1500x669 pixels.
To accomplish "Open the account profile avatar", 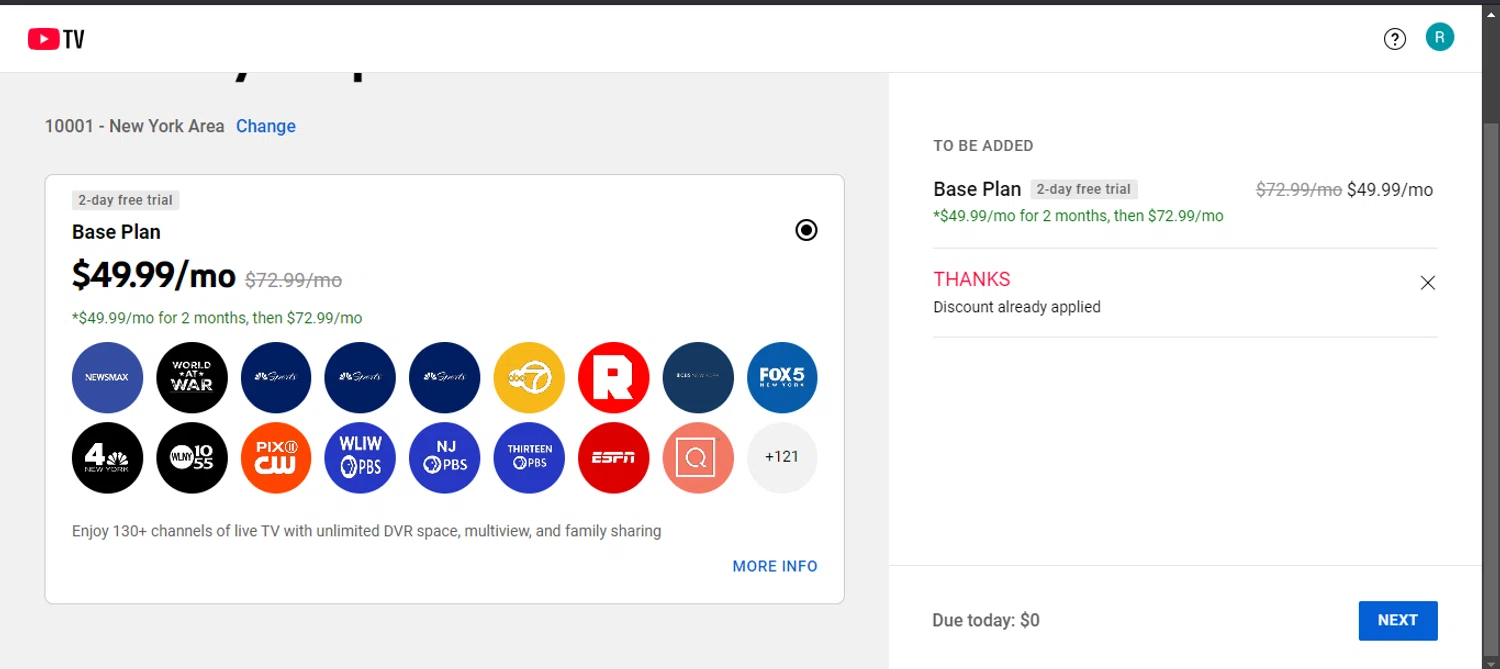I will point(1439,37).
